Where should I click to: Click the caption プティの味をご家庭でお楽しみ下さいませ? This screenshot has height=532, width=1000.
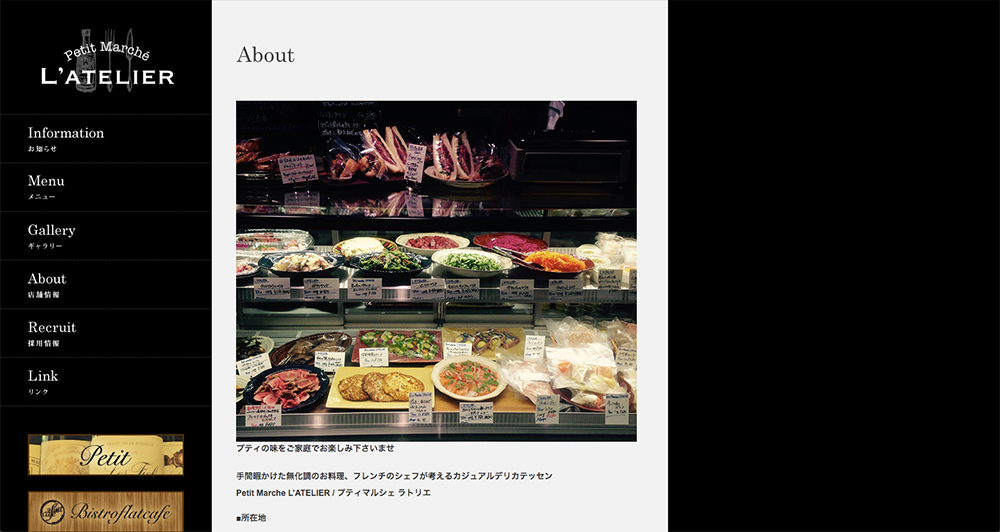coord(315,448)
